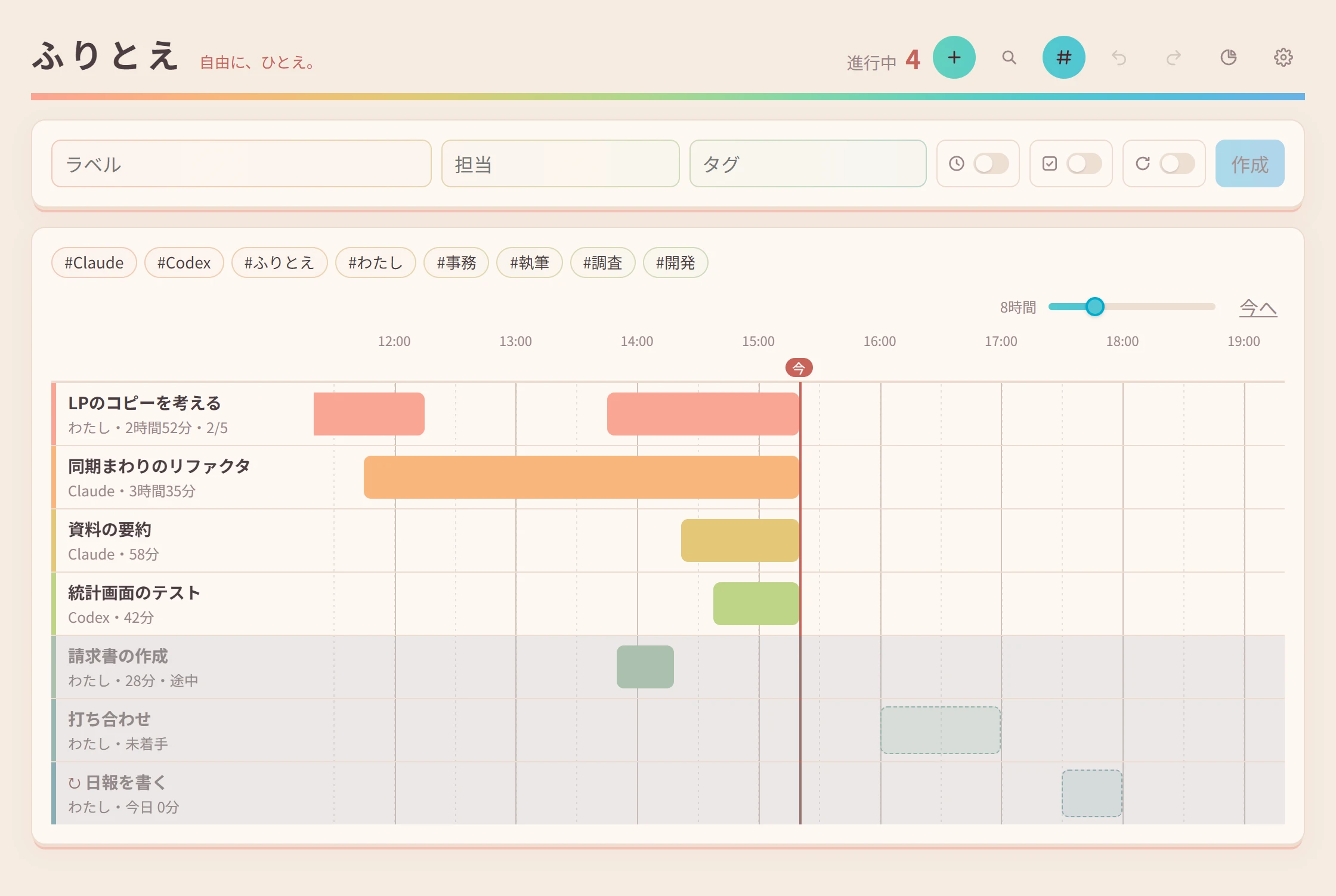Select the 請求書の作成 task row

(x=667, y=667)
